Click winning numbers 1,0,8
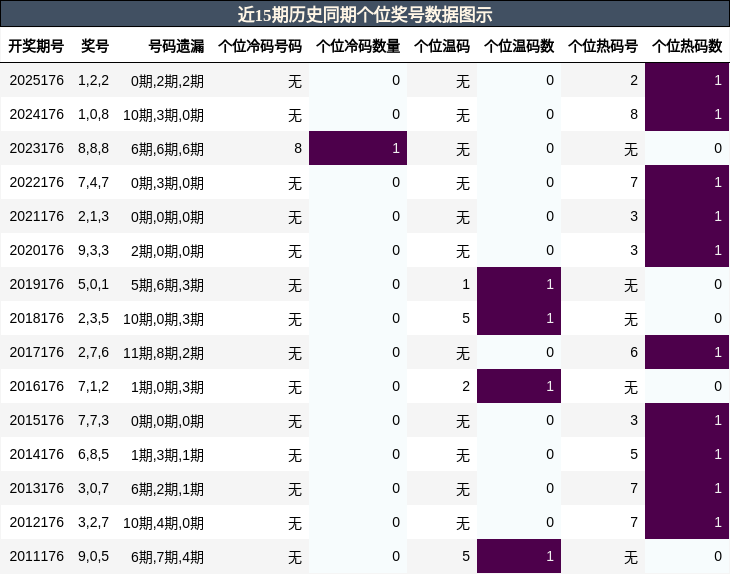The width and height of the screenshot is (730, 574). 93,114
